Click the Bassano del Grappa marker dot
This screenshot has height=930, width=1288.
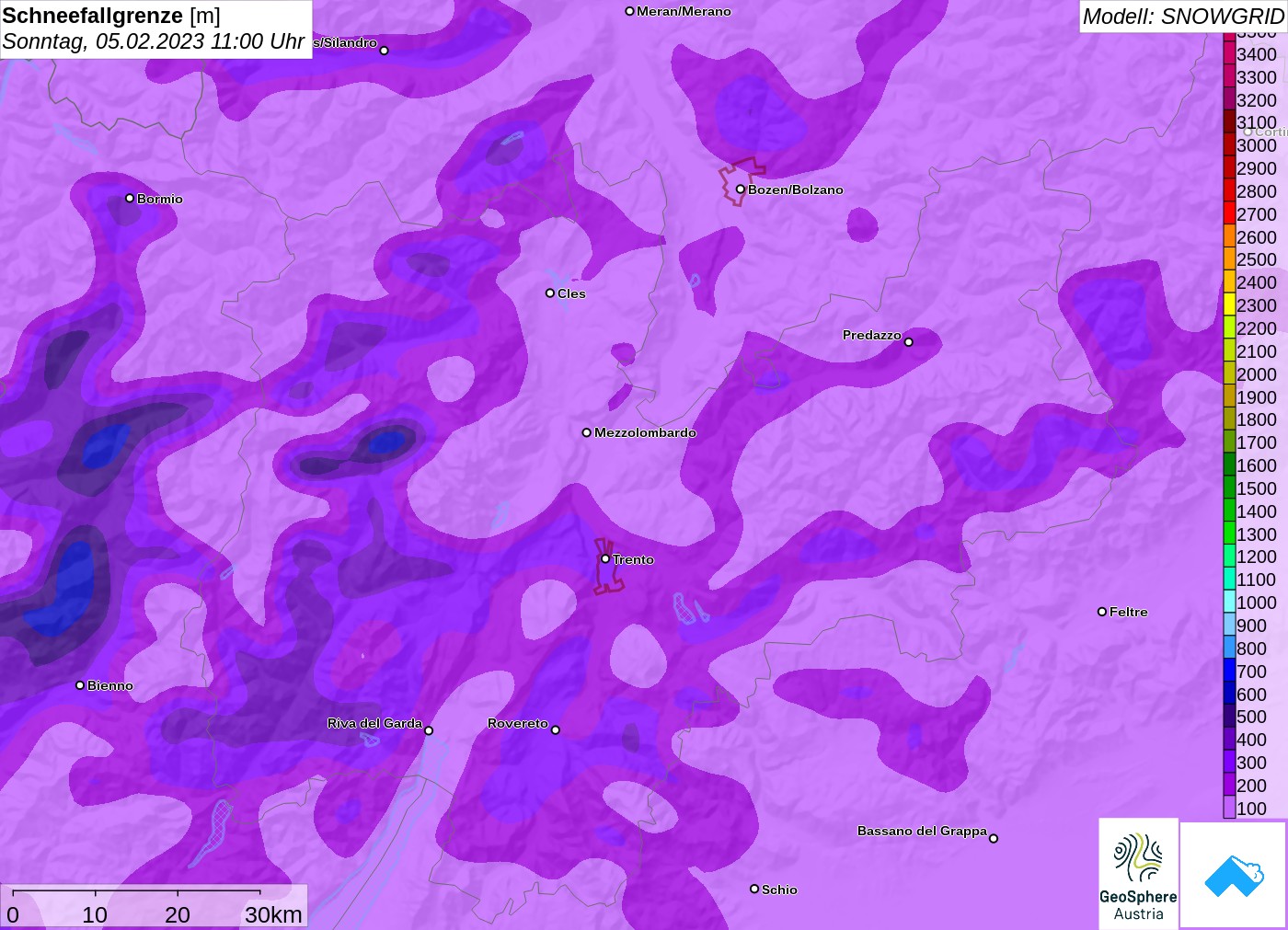coord(994,838)
